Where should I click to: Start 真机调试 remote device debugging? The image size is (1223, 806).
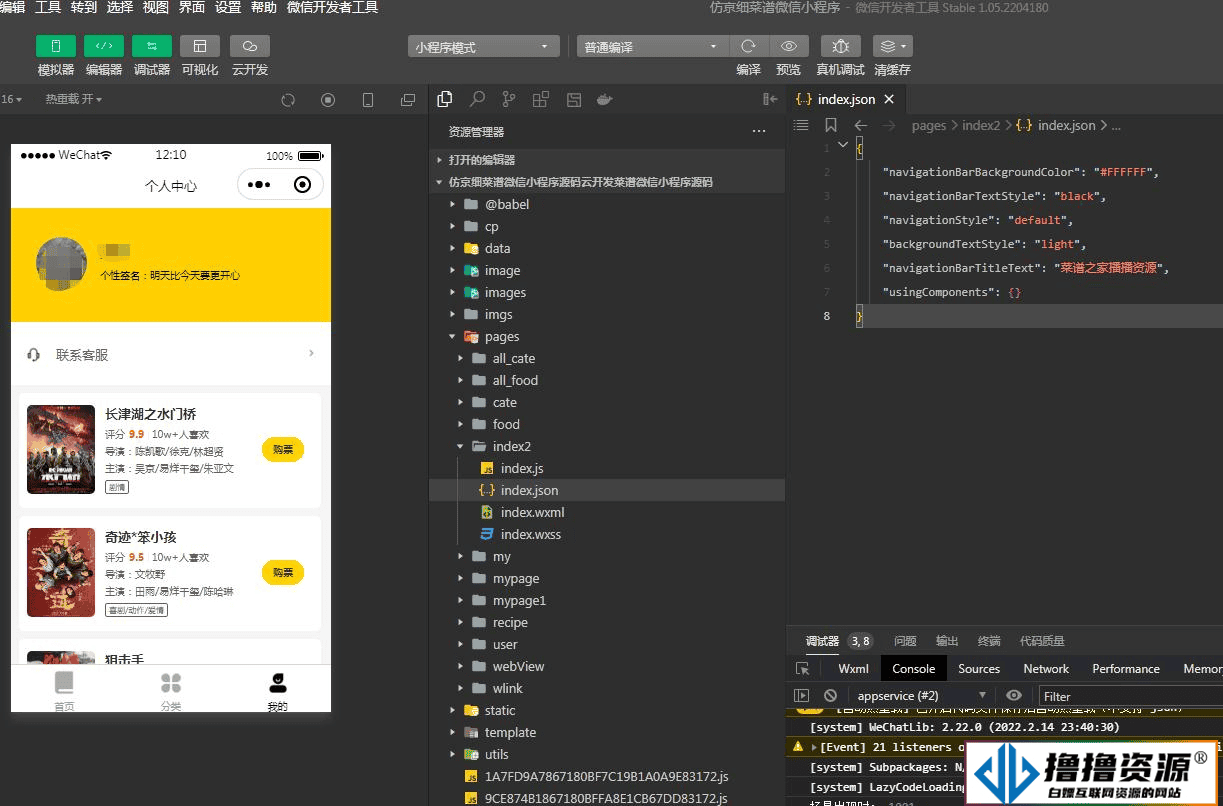[840, 47]
